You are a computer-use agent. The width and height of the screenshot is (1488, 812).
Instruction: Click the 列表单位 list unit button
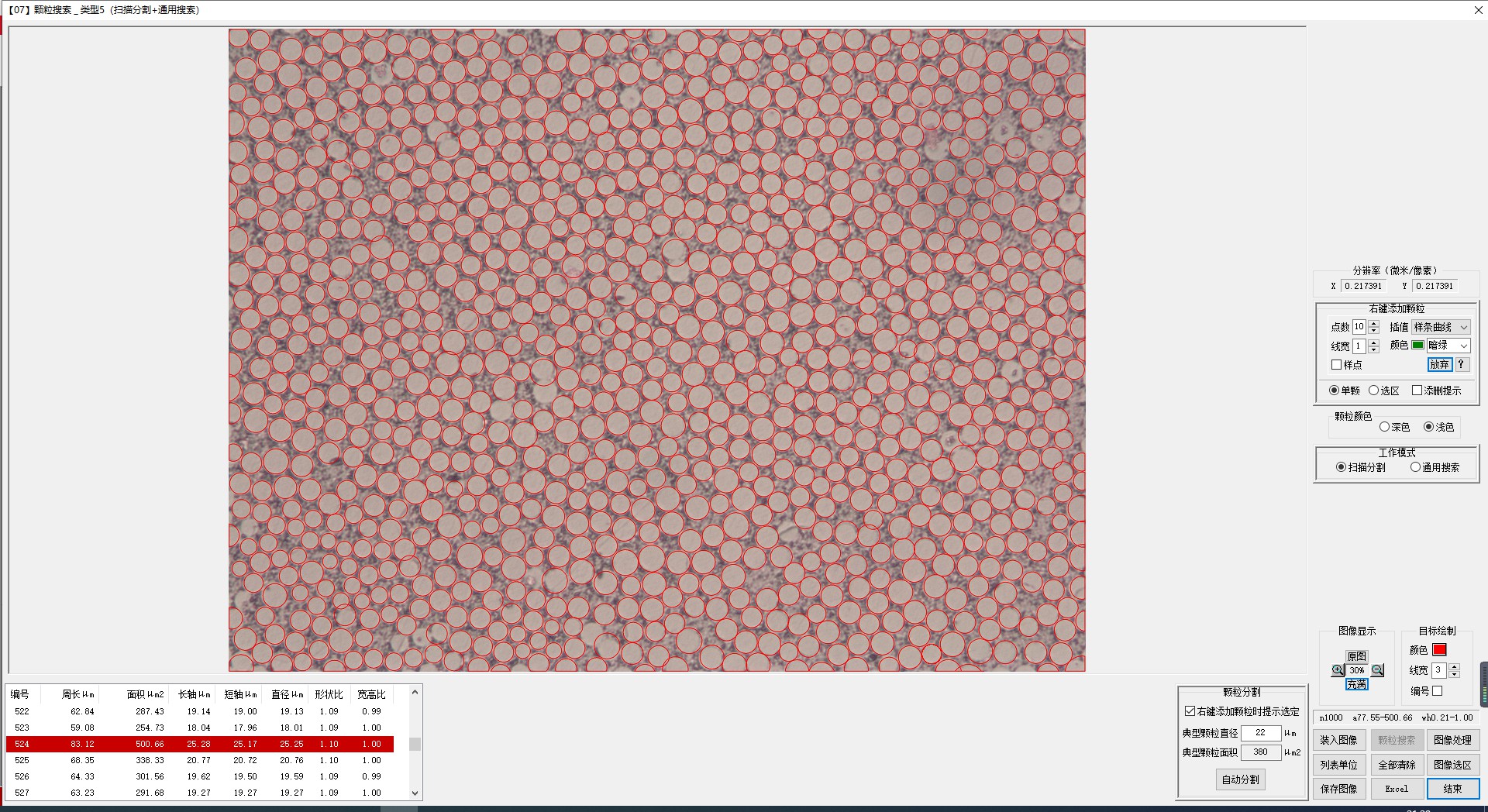pyautogui.click(x=1338, y=765)
